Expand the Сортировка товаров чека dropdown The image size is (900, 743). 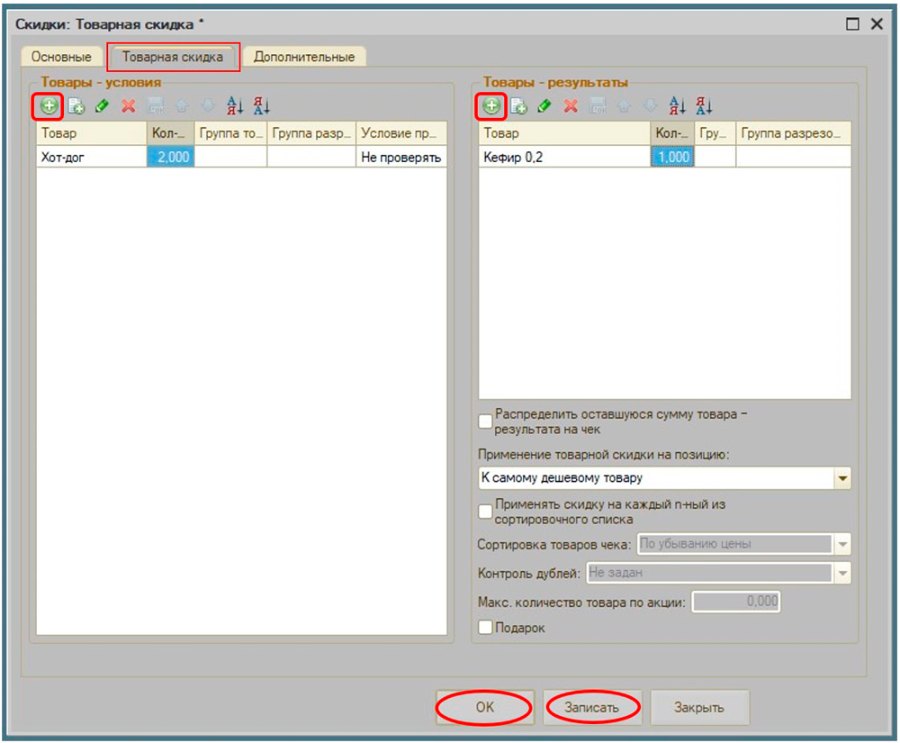coord(843,544)
